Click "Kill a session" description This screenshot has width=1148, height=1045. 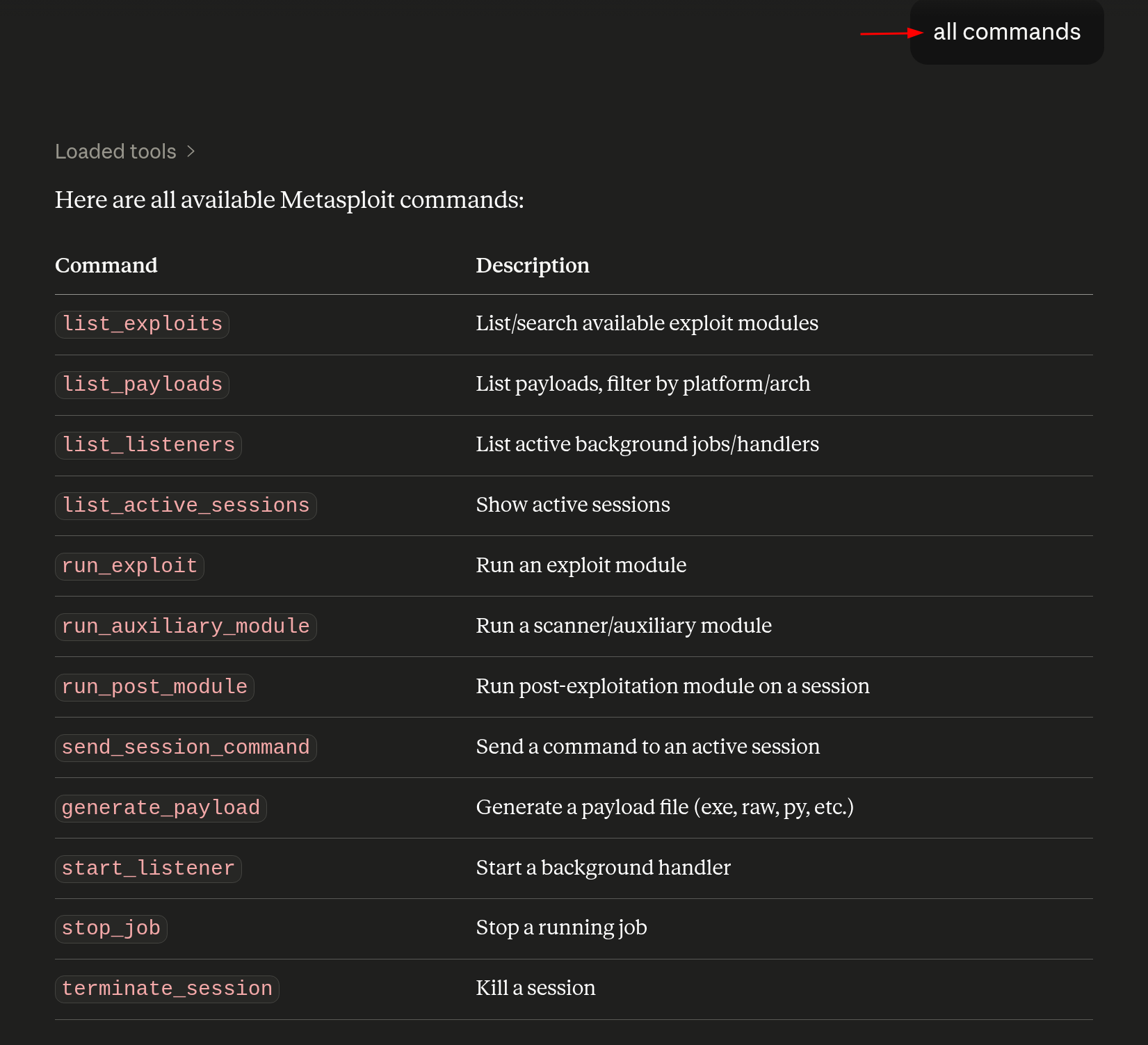pos(535,988)
